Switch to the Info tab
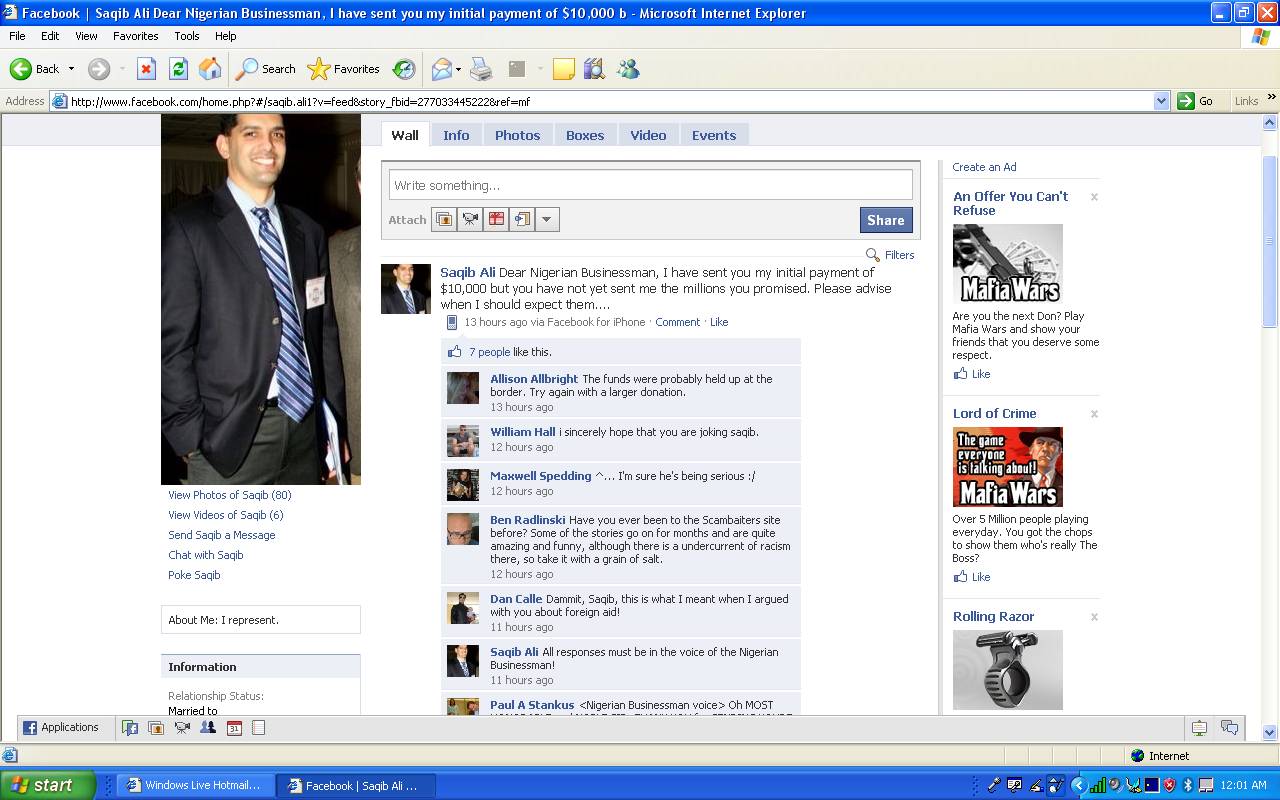1280x800 pixels. [x=456, y=135]
